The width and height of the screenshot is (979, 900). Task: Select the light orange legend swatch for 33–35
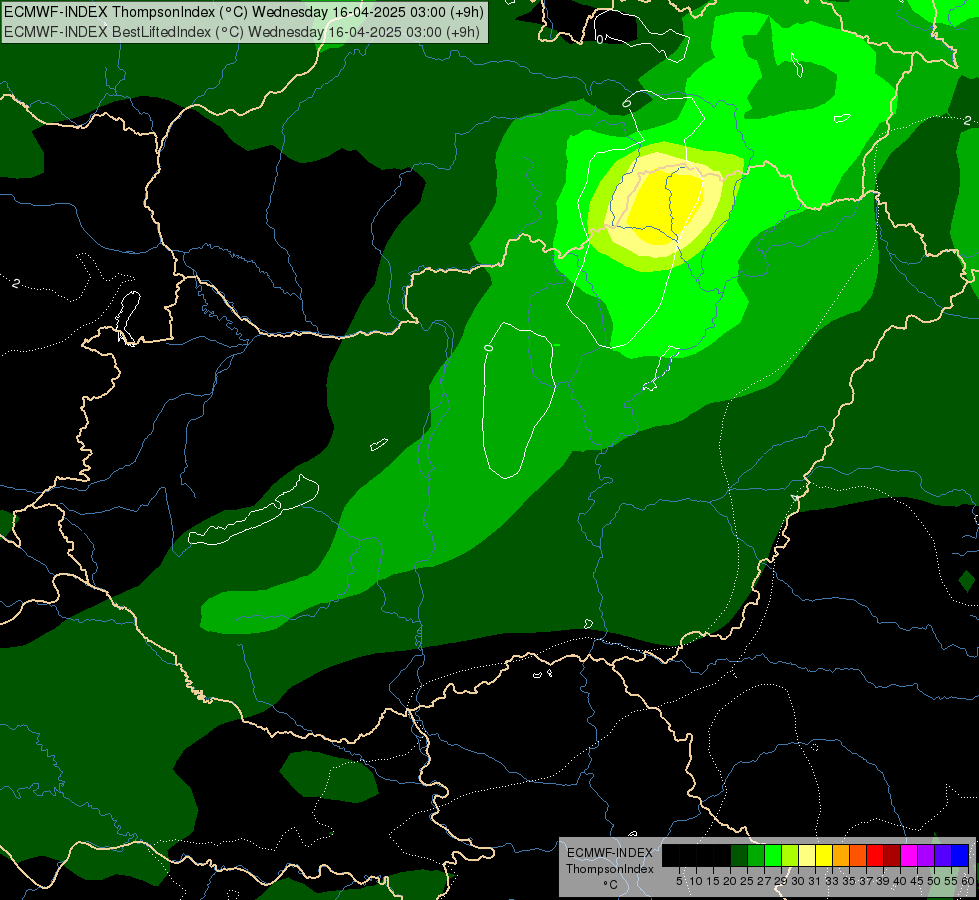841,855
